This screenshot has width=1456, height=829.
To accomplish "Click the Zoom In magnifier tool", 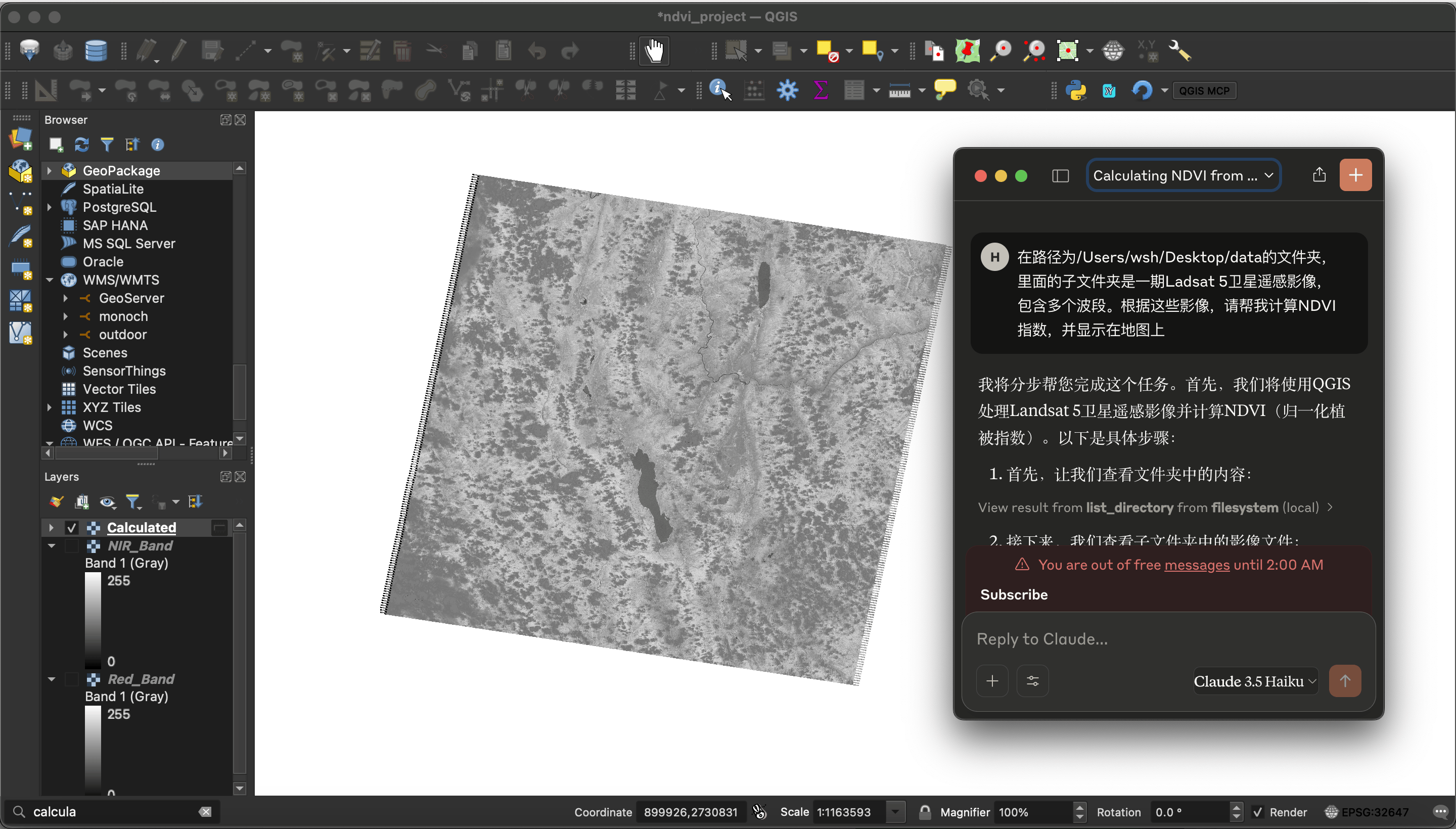I will [x=1000, y=51].
